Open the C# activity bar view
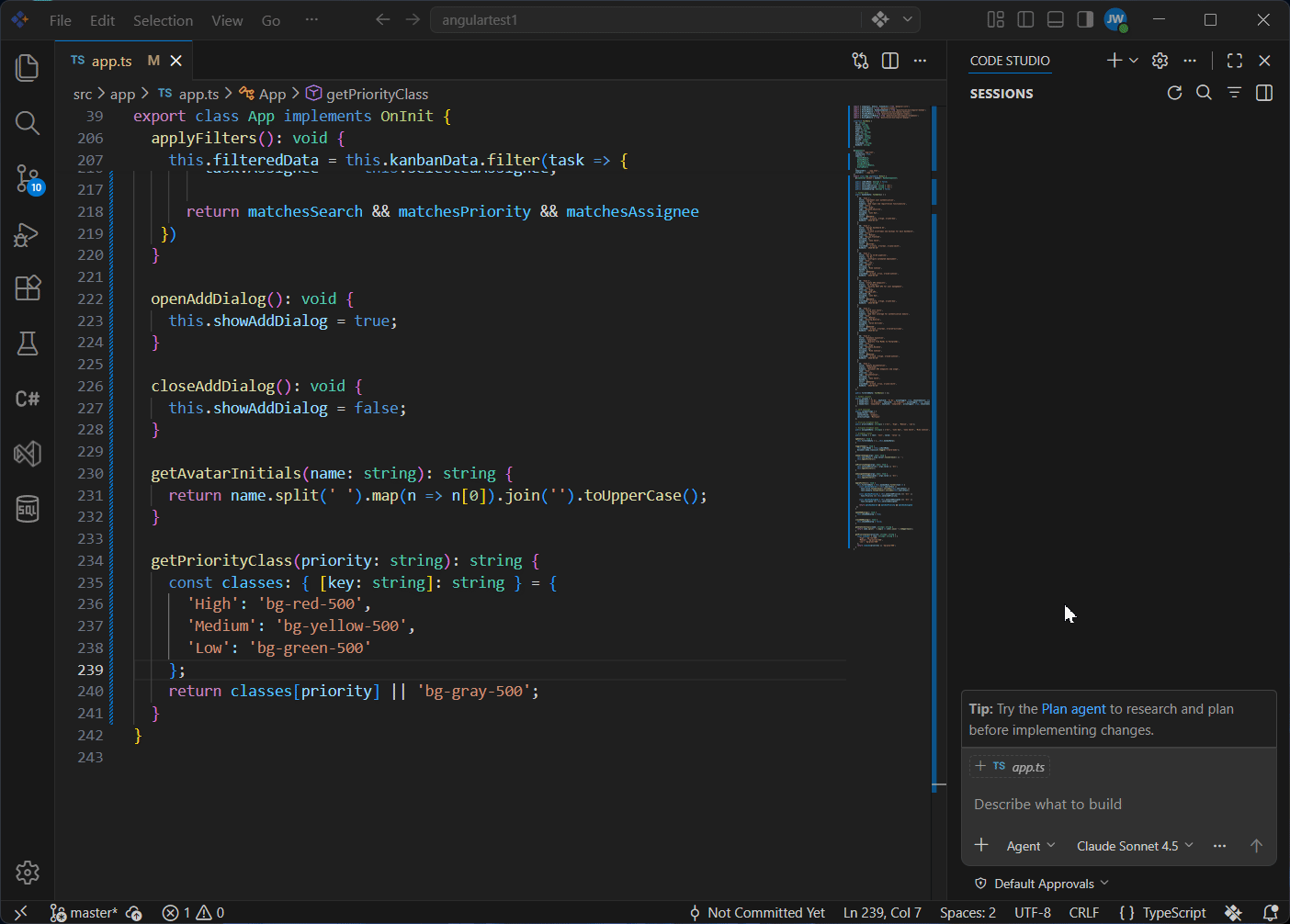1290x924 pixels. coord(28,399)
